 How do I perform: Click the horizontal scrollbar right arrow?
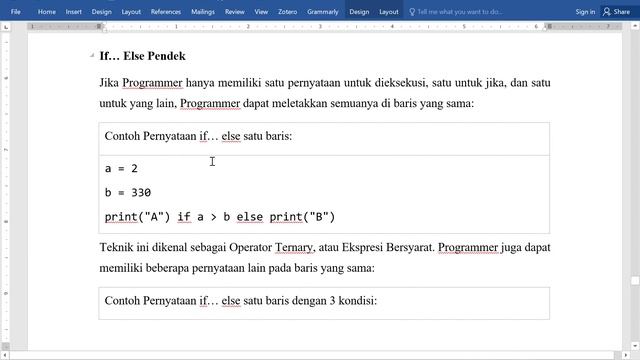[x=626, y=356]
